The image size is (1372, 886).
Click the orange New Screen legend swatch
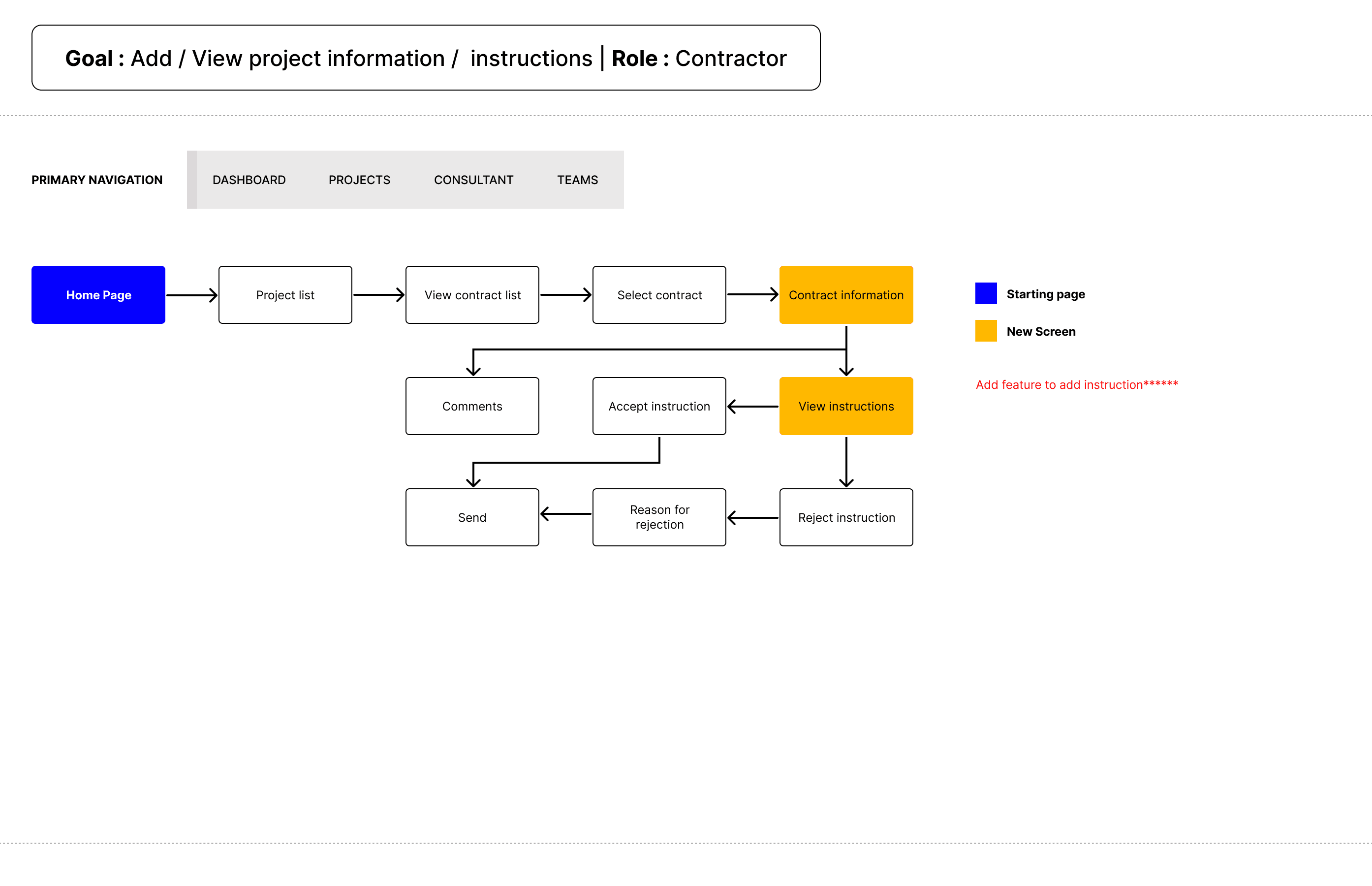[x=986, y=331]
